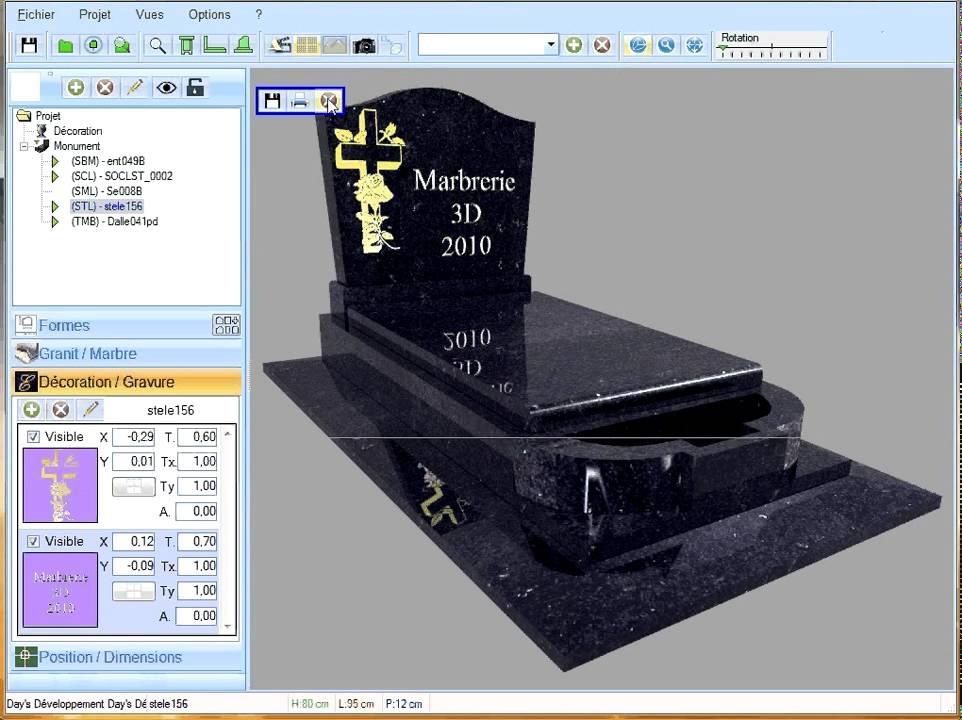Viewport: 962px width, 720px height.
Task: Expand the Position / Dimensions panel
Action: coord(127,657)
